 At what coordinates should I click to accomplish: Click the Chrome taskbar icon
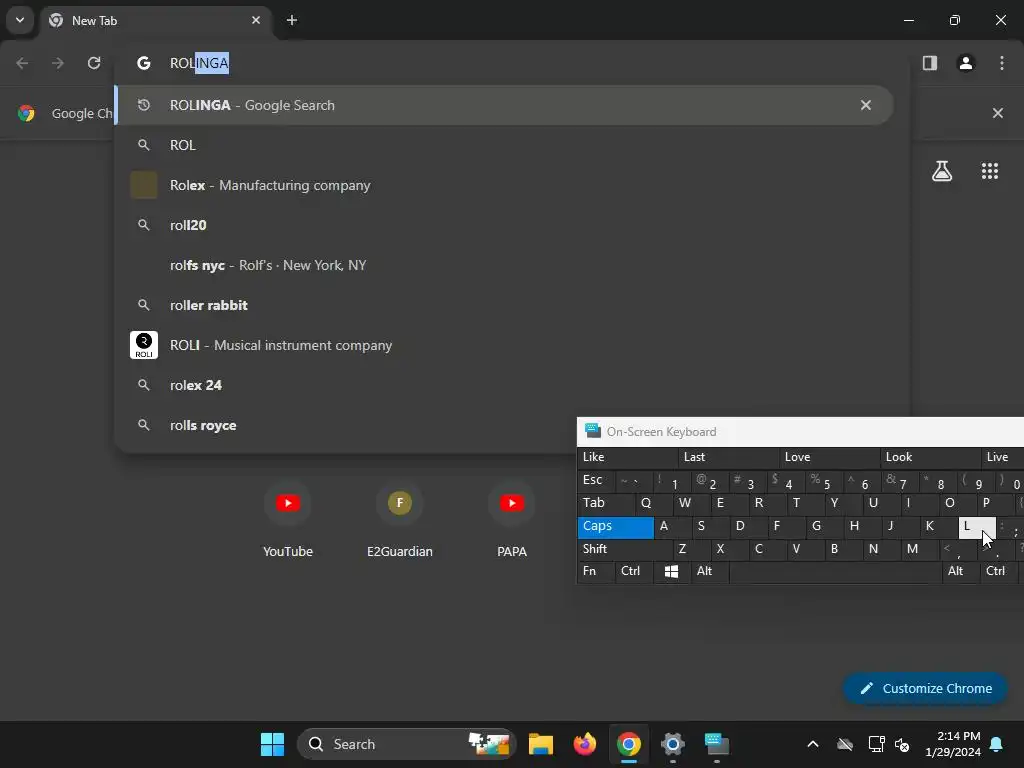[x=628, y=744]
